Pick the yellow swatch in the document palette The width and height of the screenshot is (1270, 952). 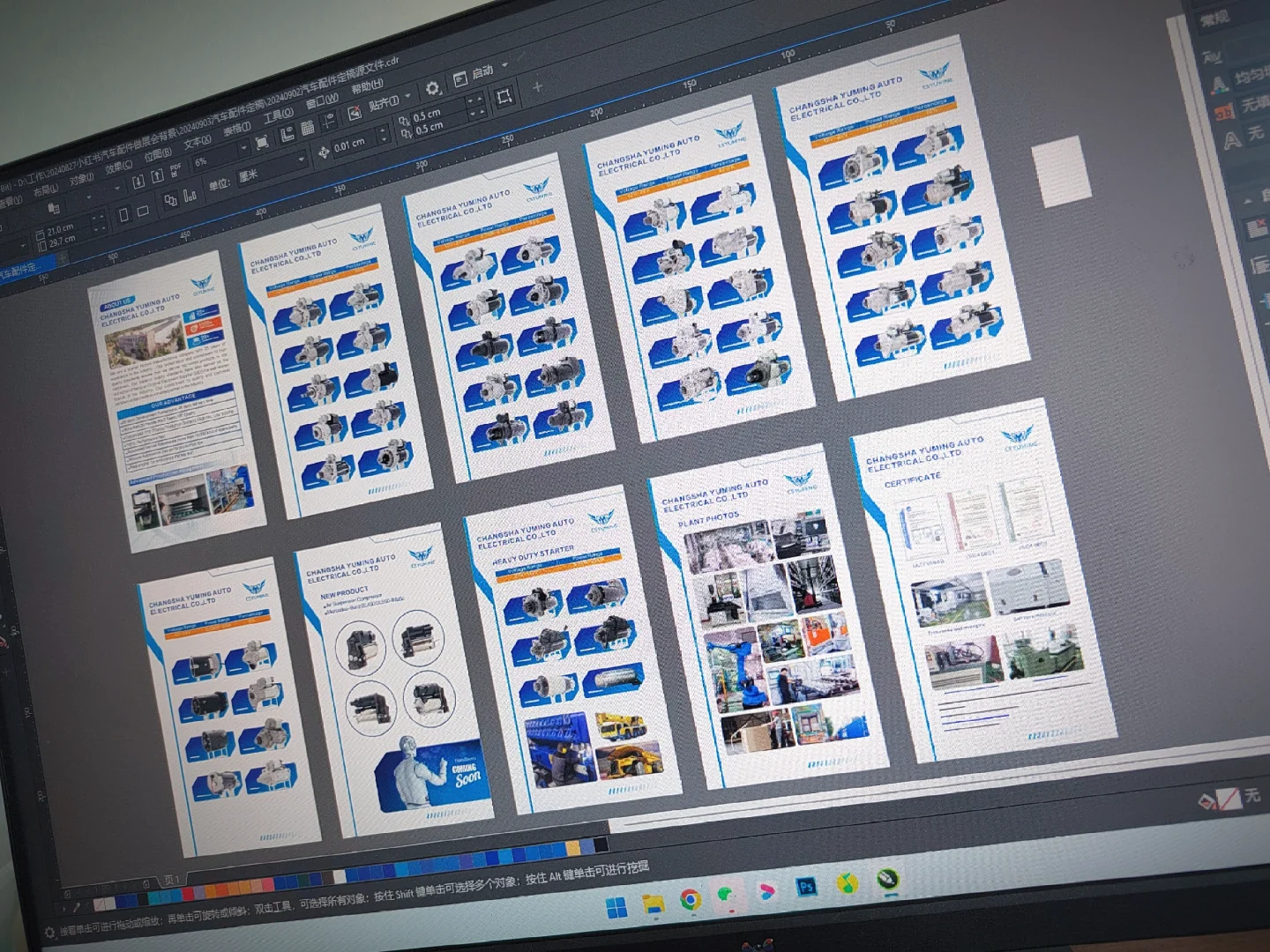pos(573,847)
